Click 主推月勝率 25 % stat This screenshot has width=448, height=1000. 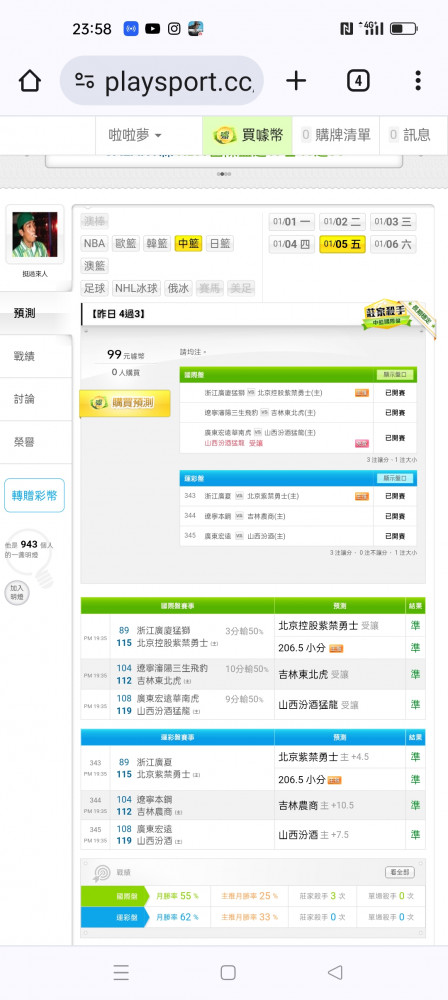click(250, 896)
